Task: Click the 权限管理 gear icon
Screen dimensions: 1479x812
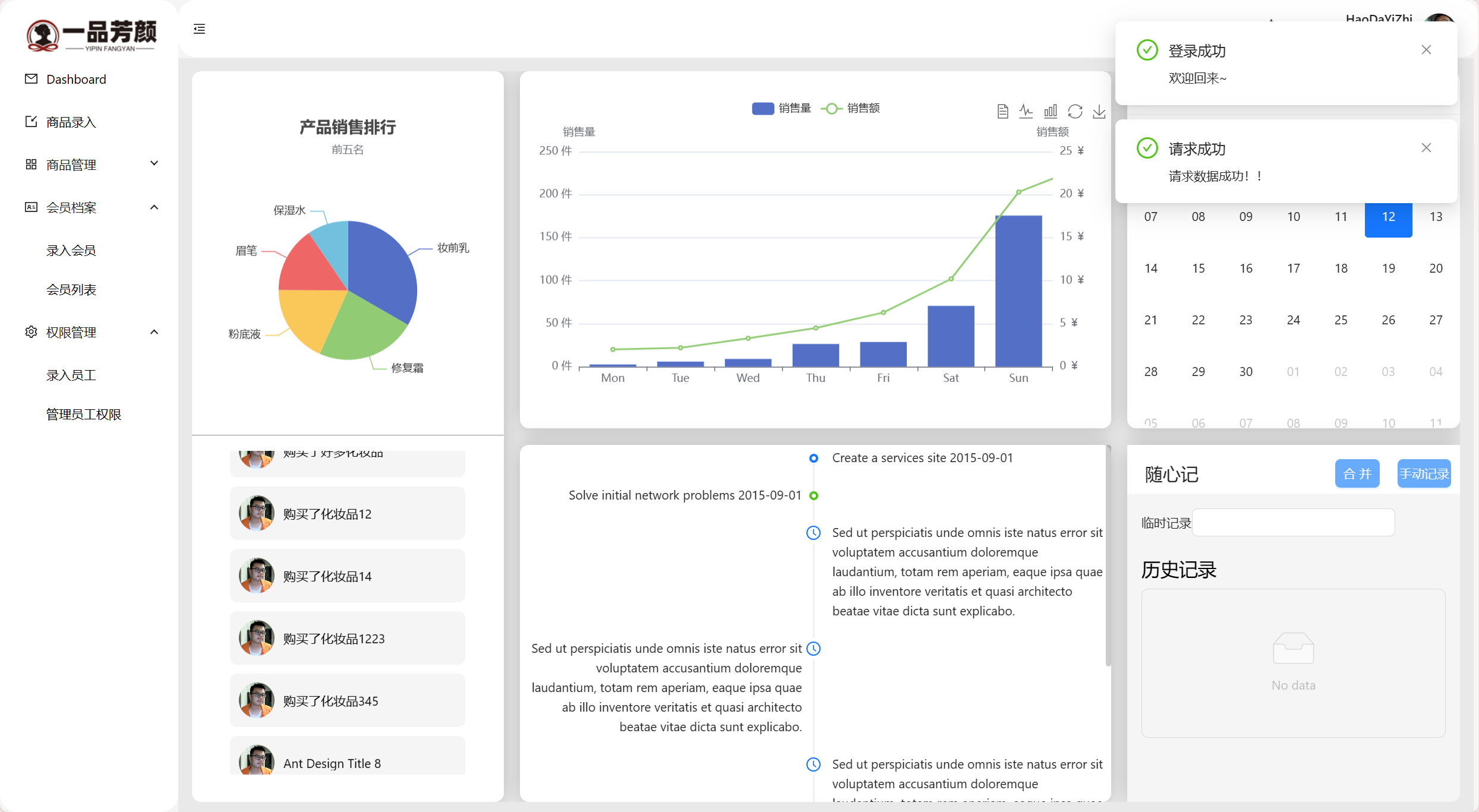Action: point(31,332)
